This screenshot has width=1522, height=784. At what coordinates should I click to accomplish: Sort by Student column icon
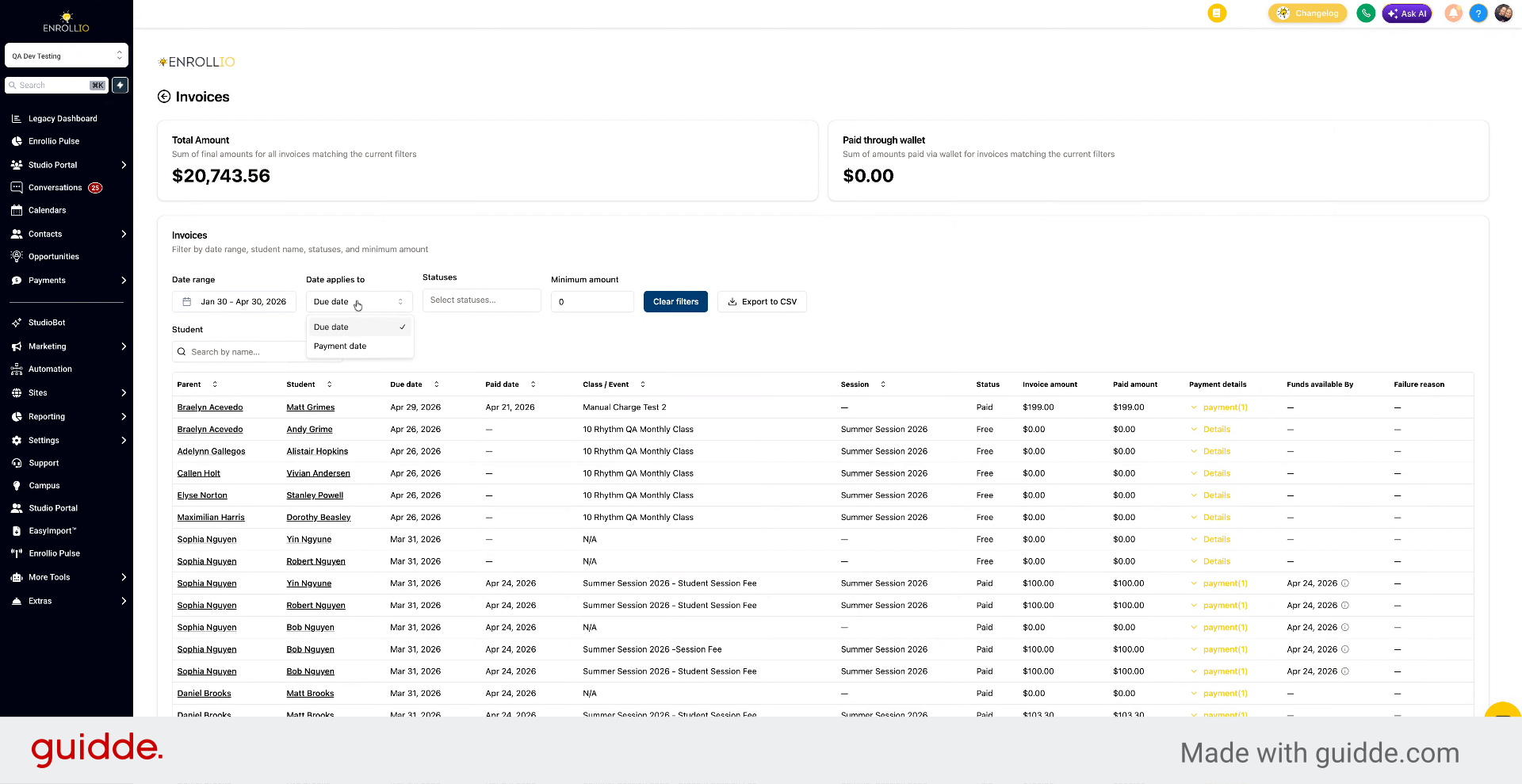pos(329,384)
